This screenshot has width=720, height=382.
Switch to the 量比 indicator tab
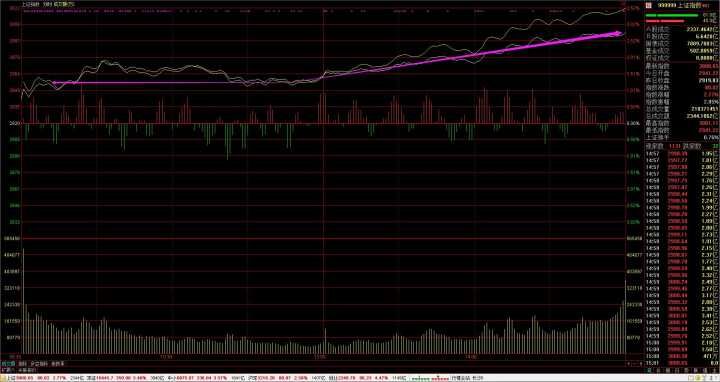pos(22,363)
